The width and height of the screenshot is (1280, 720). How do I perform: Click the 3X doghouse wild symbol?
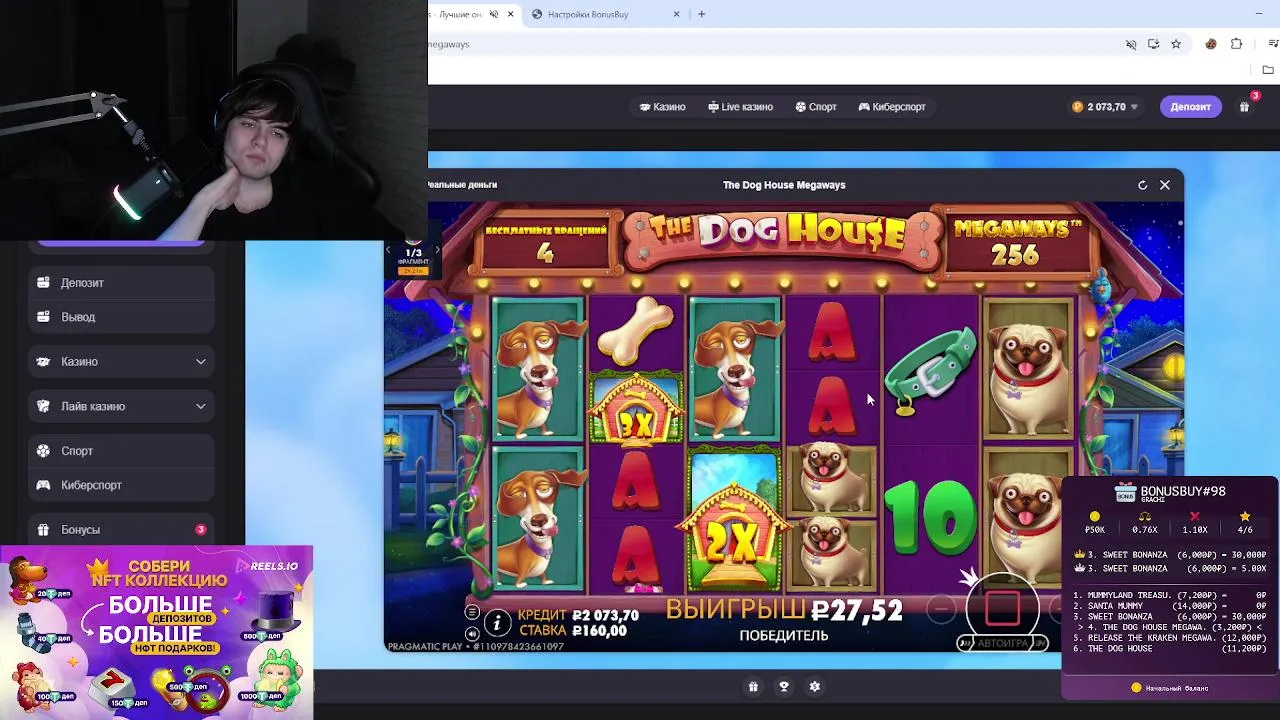pos(636,409)
